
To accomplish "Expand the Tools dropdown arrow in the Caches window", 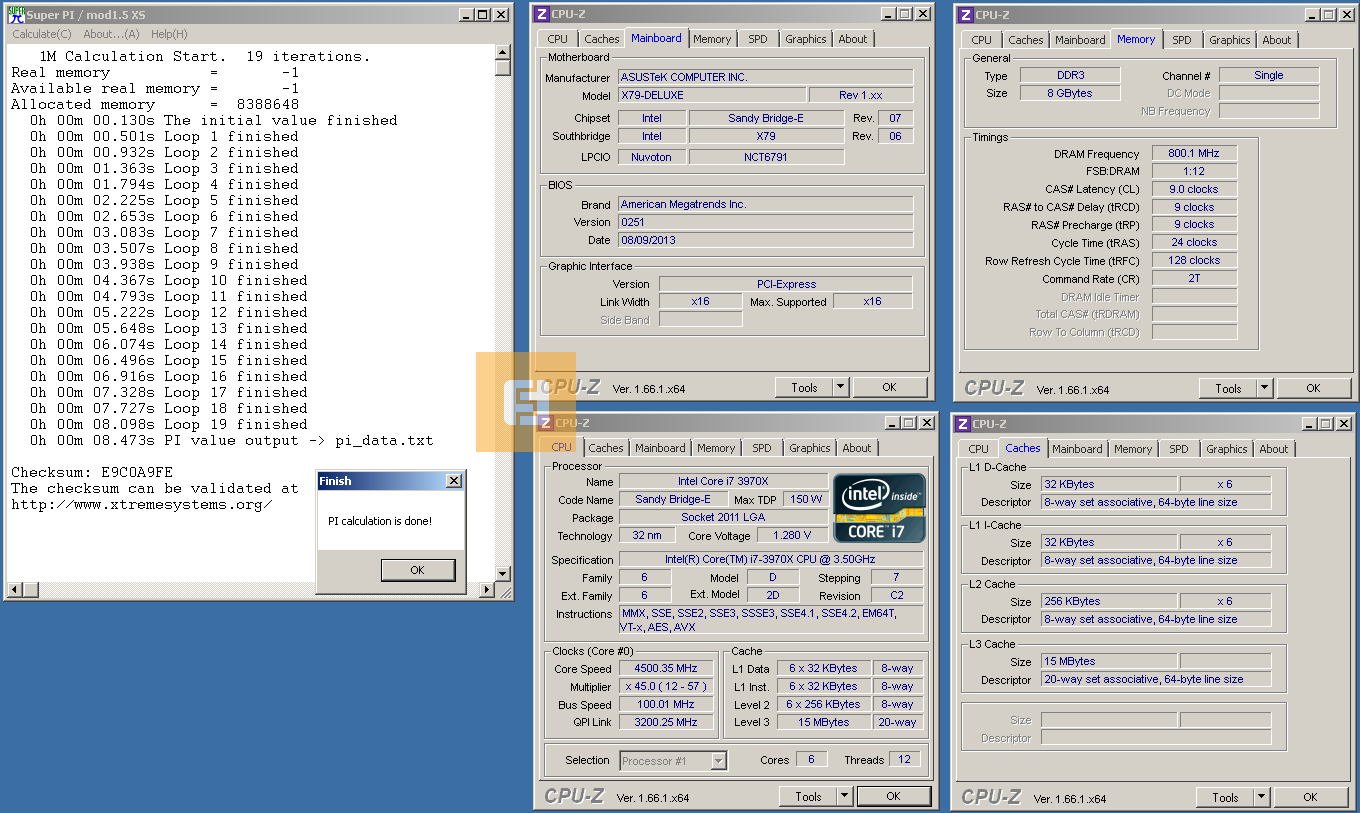I will tap(1261, 797).
